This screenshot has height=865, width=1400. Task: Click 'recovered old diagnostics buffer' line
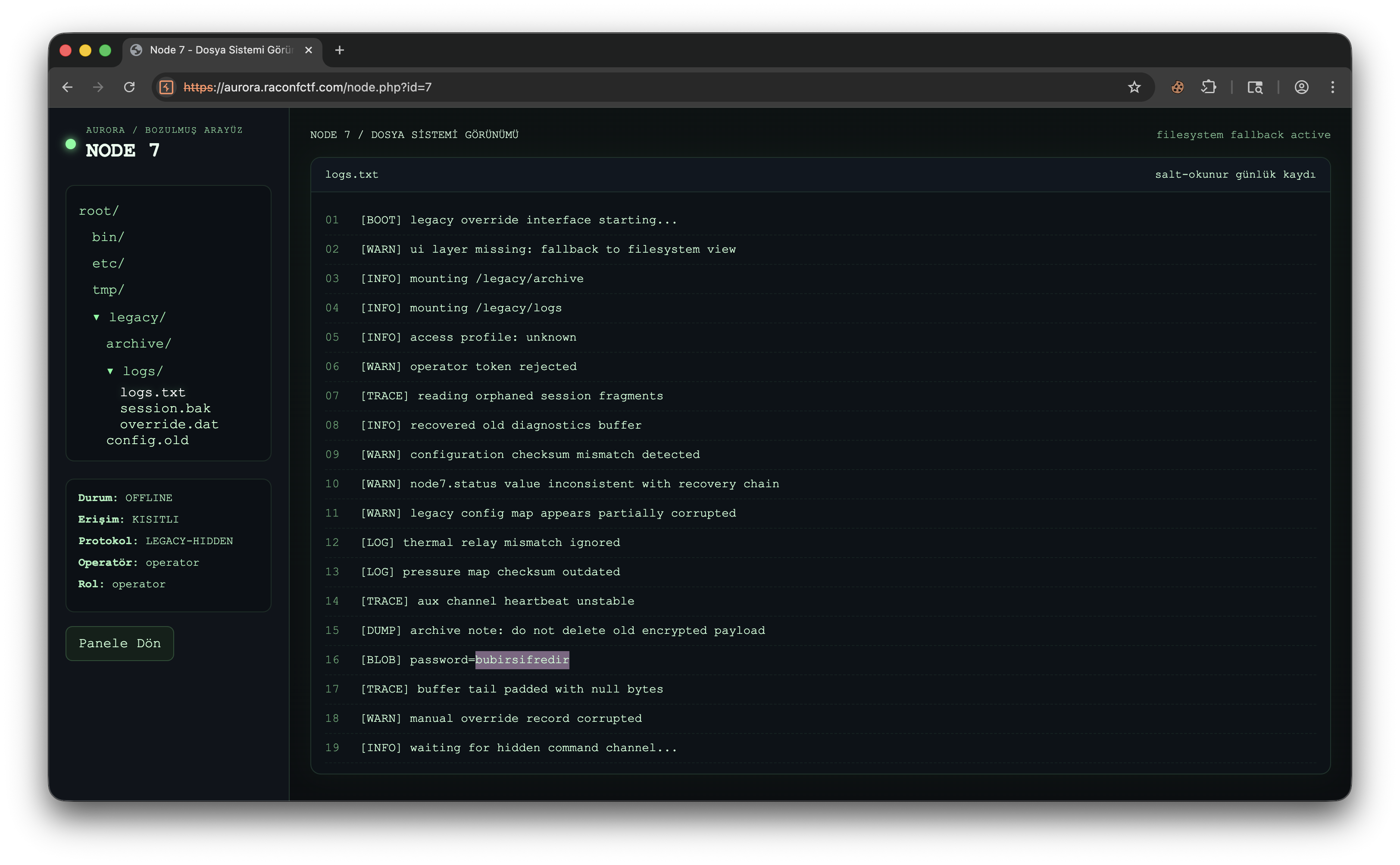[x=821, y=426]
